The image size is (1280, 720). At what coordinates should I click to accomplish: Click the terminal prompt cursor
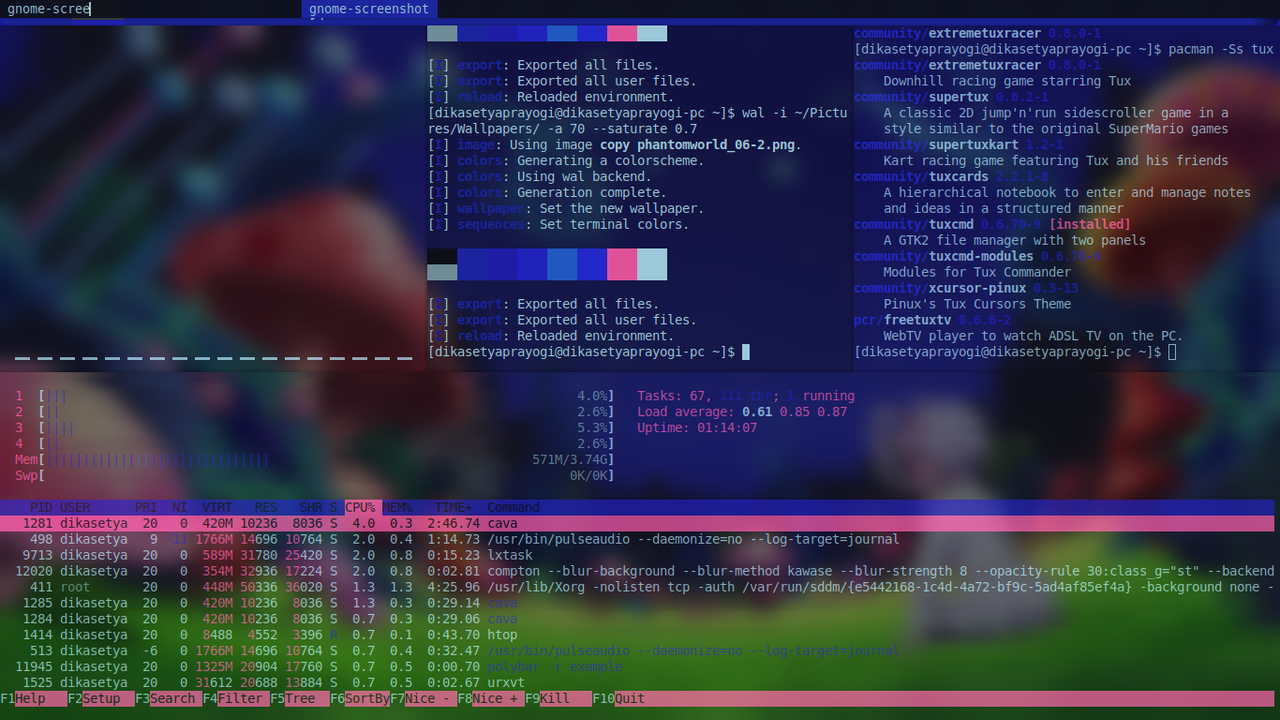point(744,352)
